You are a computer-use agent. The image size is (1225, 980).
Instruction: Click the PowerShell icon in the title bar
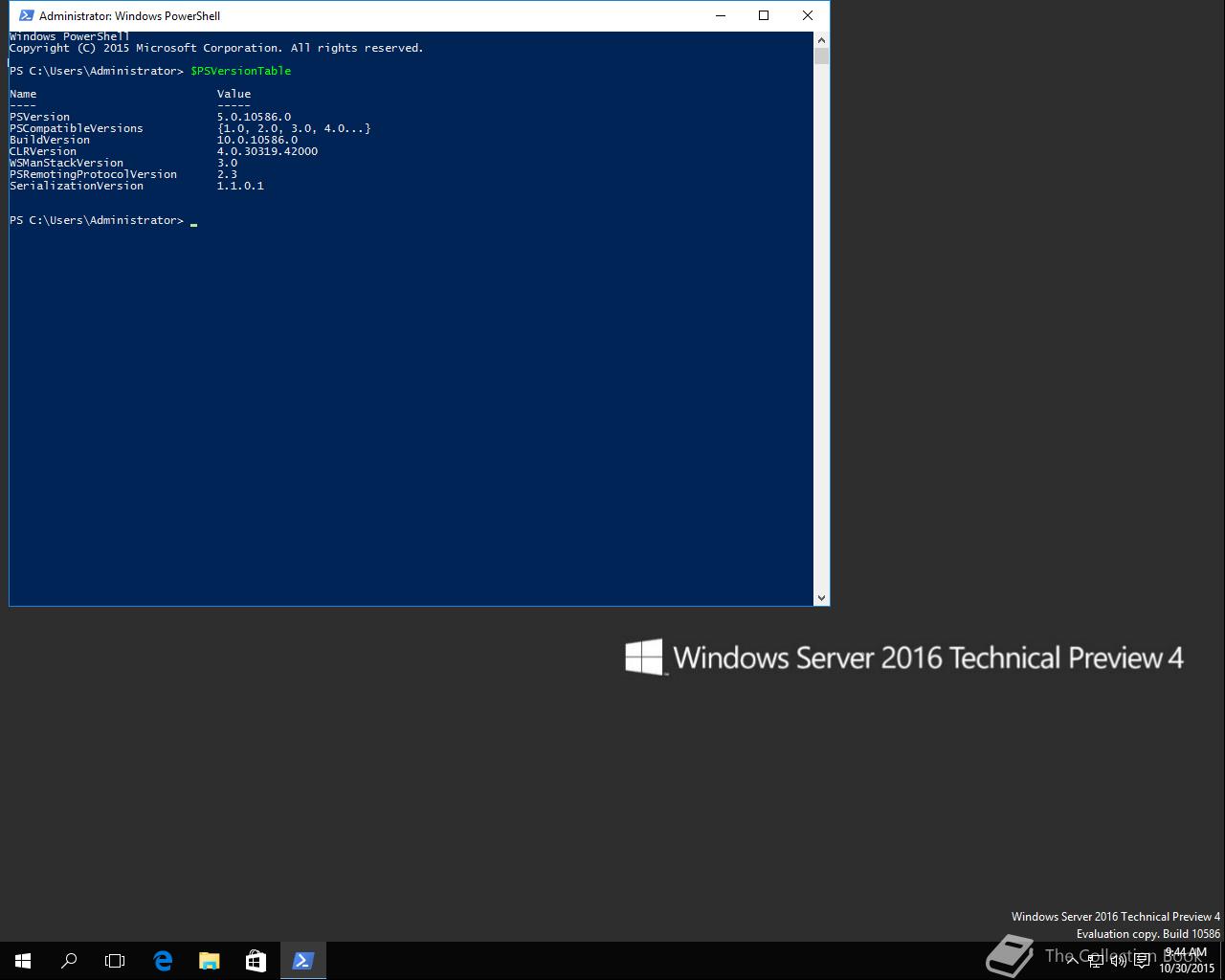[x=26, y=15]
